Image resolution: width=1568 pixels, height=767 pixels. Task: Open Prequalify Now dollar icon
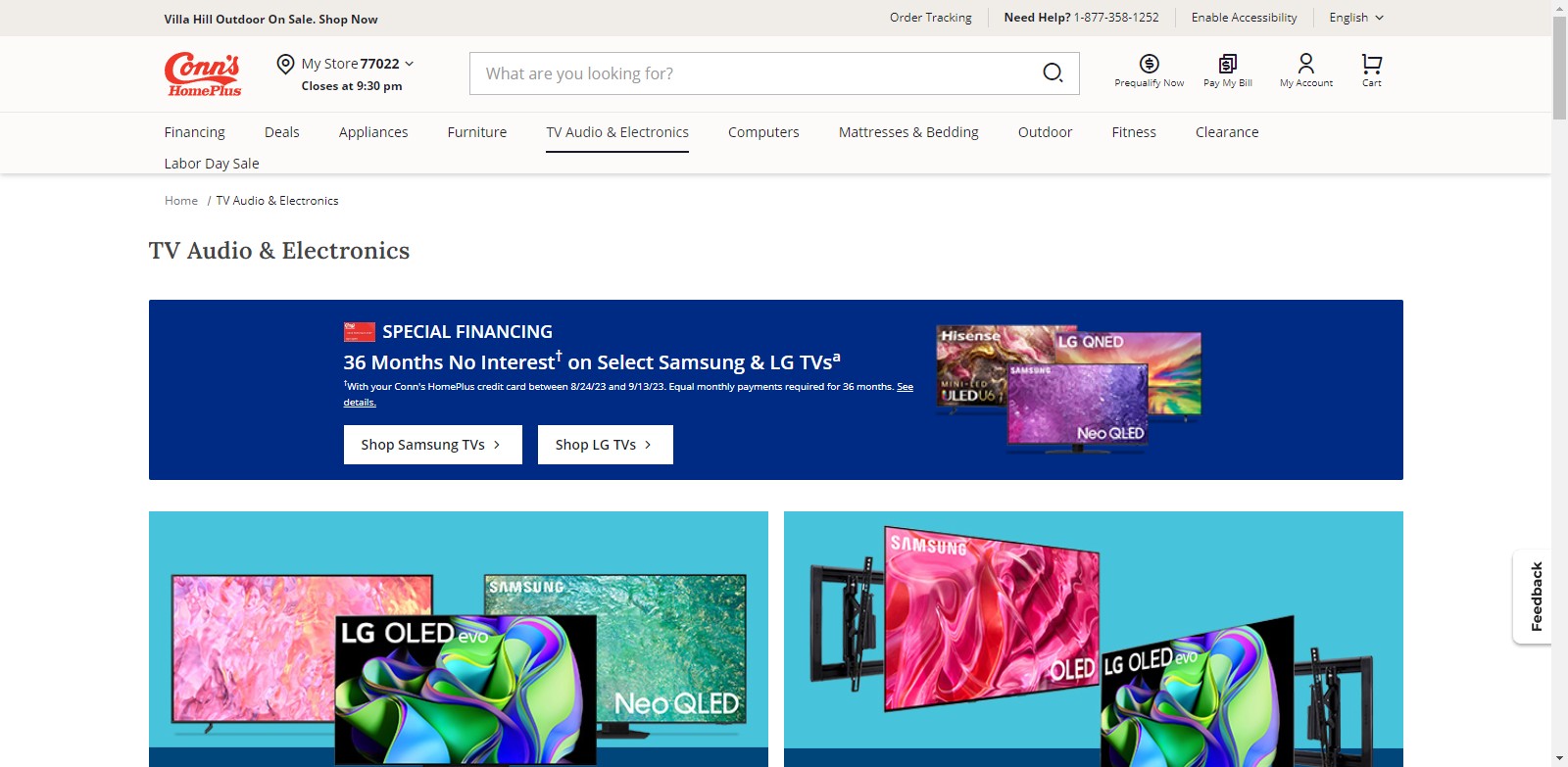coord(1149,65)
